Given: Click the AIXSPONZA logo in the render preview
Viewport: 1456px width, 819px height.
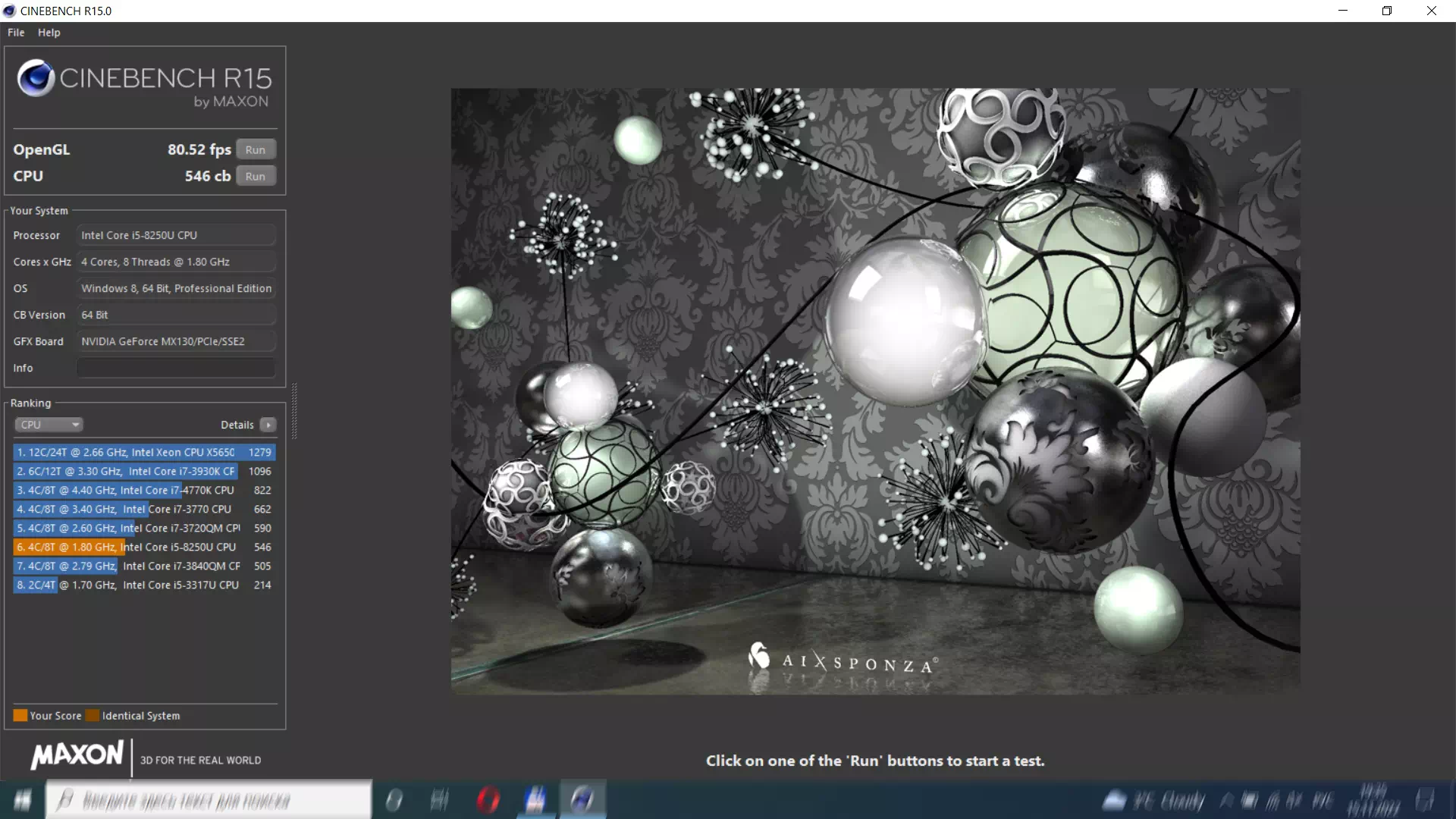Looking at the screenshot, I should point(840,660).
